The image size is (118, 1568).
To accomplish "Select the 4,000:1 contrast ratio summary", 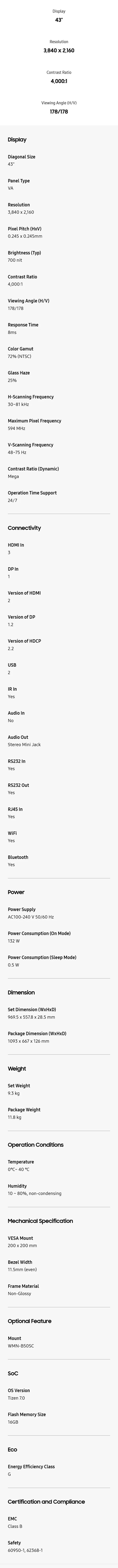I will [59, 81].
